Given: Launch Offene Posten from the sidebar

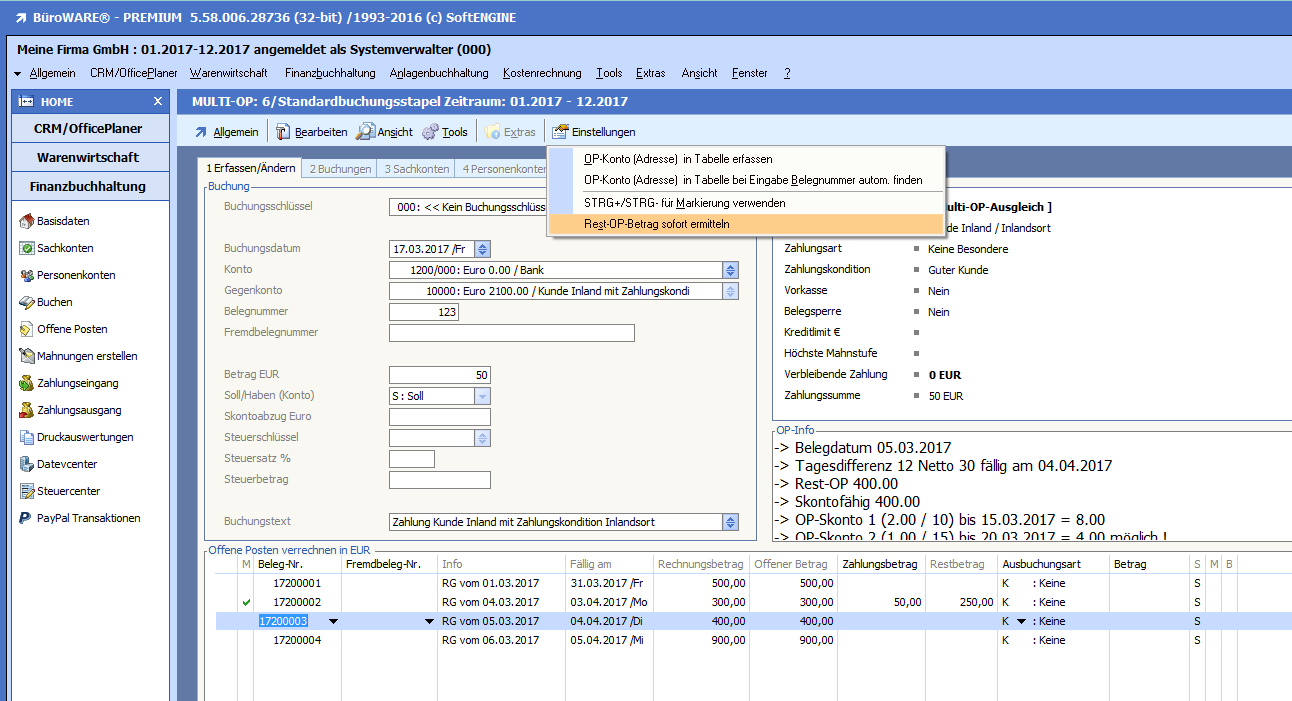Looking at the screenshot, I should point(71,329).
